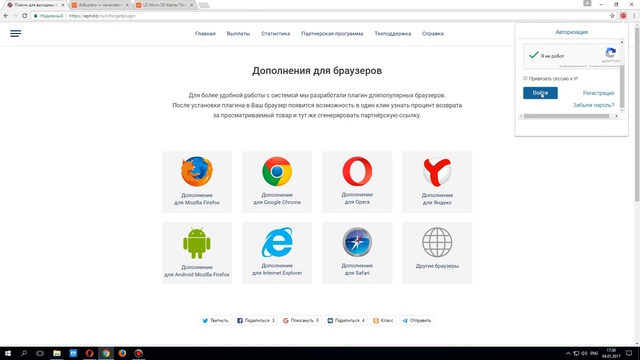The width and height of the screenshot is (640, 360).
Task: Open the hamburger menu icon
Action: pyautogui.click(x=16, y=33)
